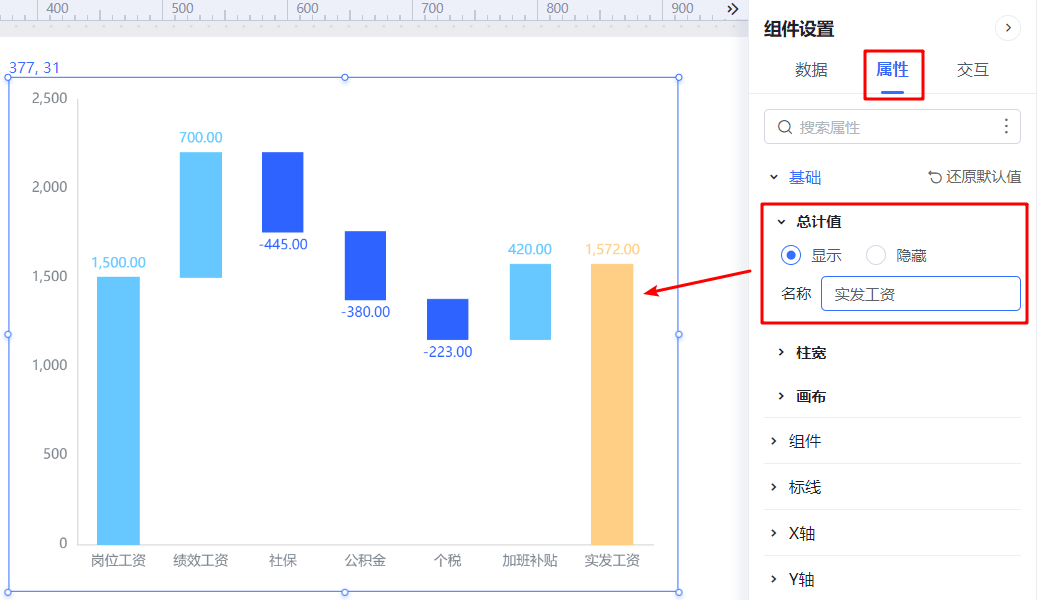This screenshot has width=1042, height=600.
Task: Click the 搜索属性 search field
Action: pyautogui.click(x=892, y=127)
